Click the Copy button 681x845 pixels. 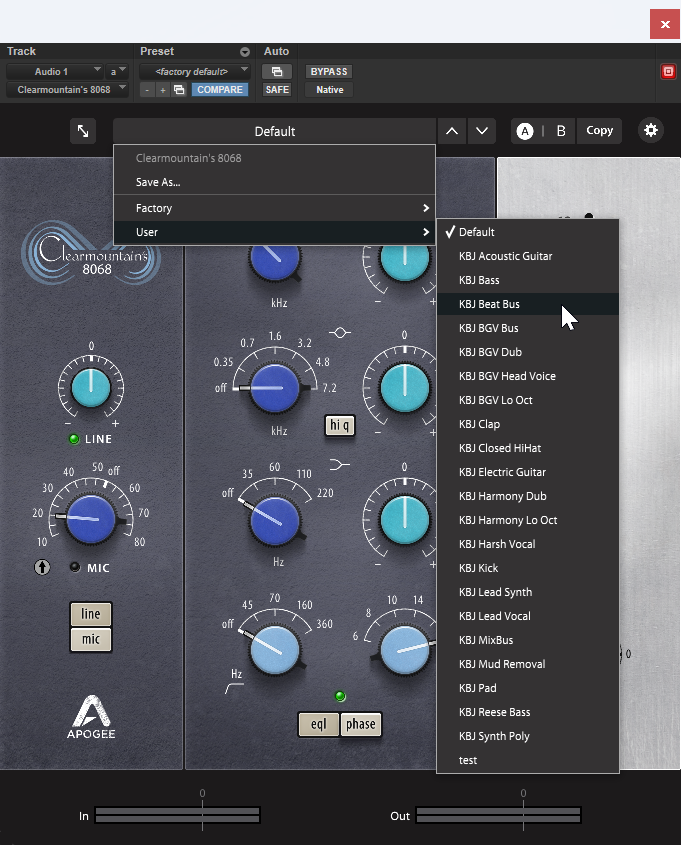(599, 131)
